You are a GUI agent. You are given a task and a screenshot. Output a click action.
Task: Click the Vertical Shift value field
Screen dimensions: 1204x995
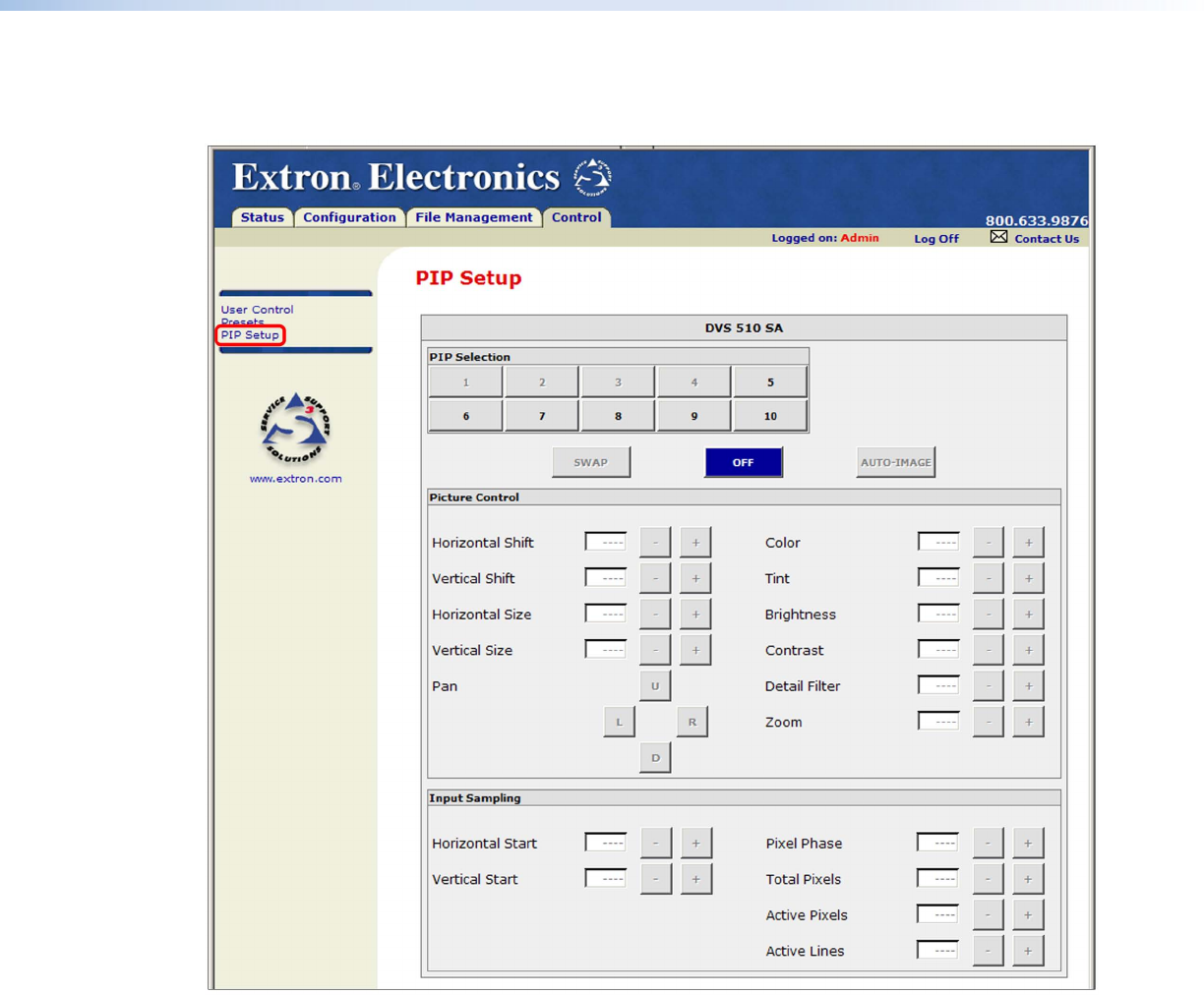(x=605, y=578)
